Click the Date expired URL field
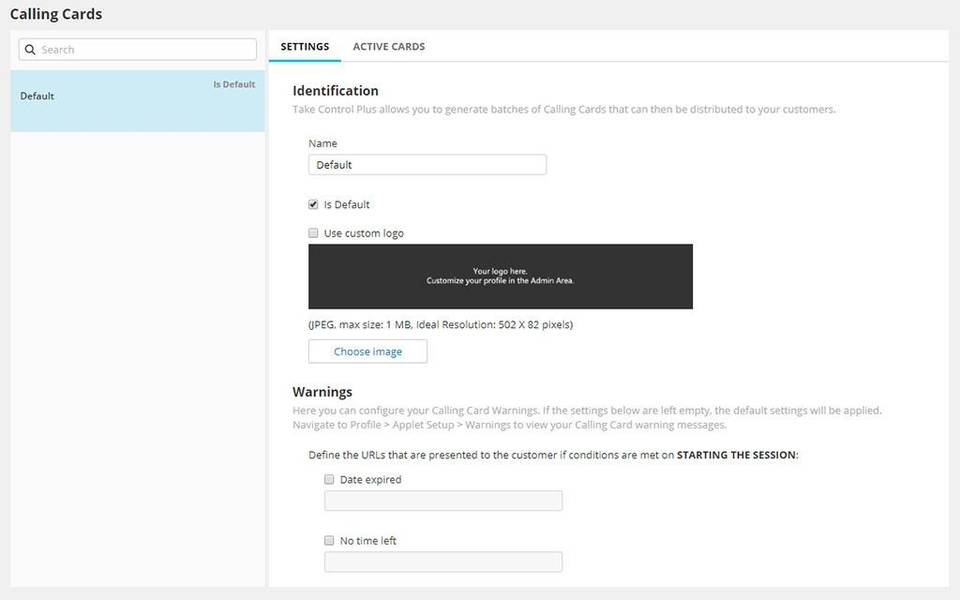Screen dimensions: 960x600 point(442,500)
